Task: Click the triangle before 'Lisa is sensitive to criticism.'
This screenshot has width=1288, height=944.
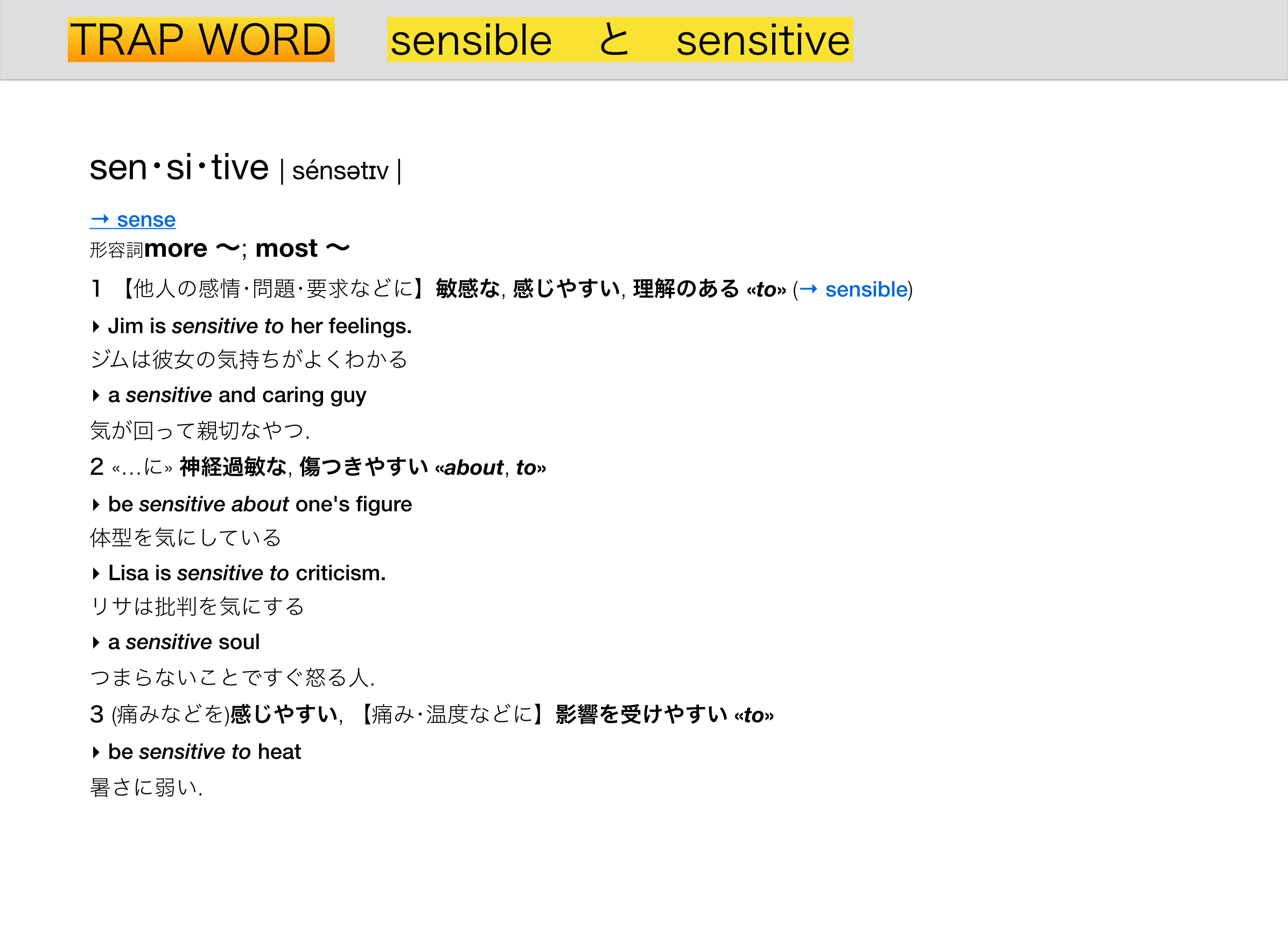Action: [95, 574]
